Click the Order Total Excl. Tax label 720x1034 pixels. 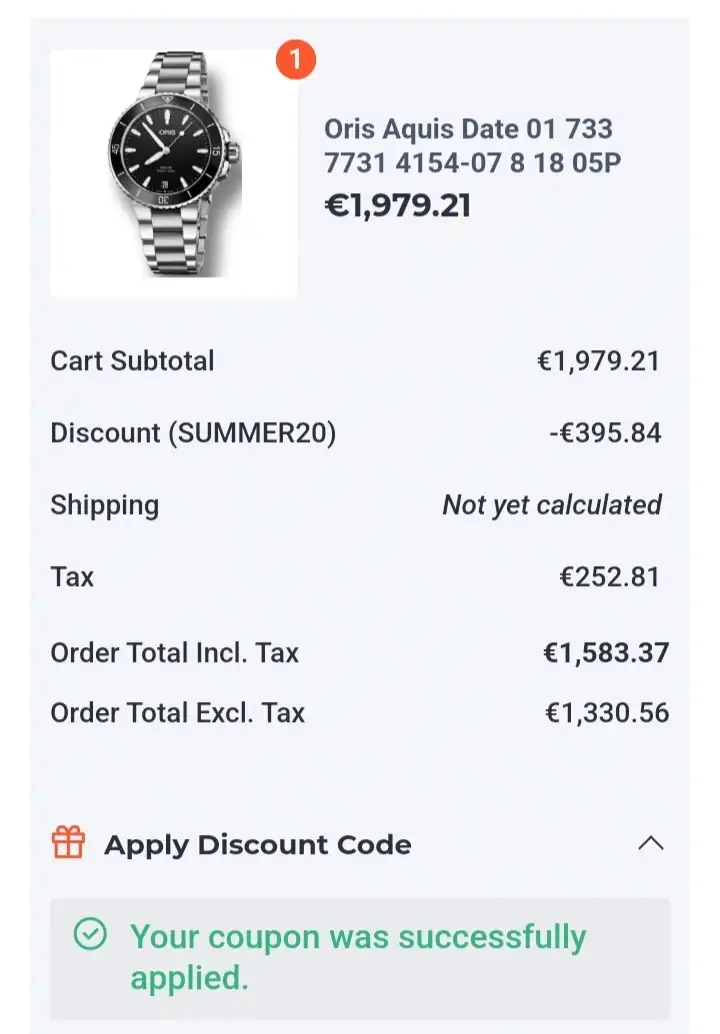[178, 713]
